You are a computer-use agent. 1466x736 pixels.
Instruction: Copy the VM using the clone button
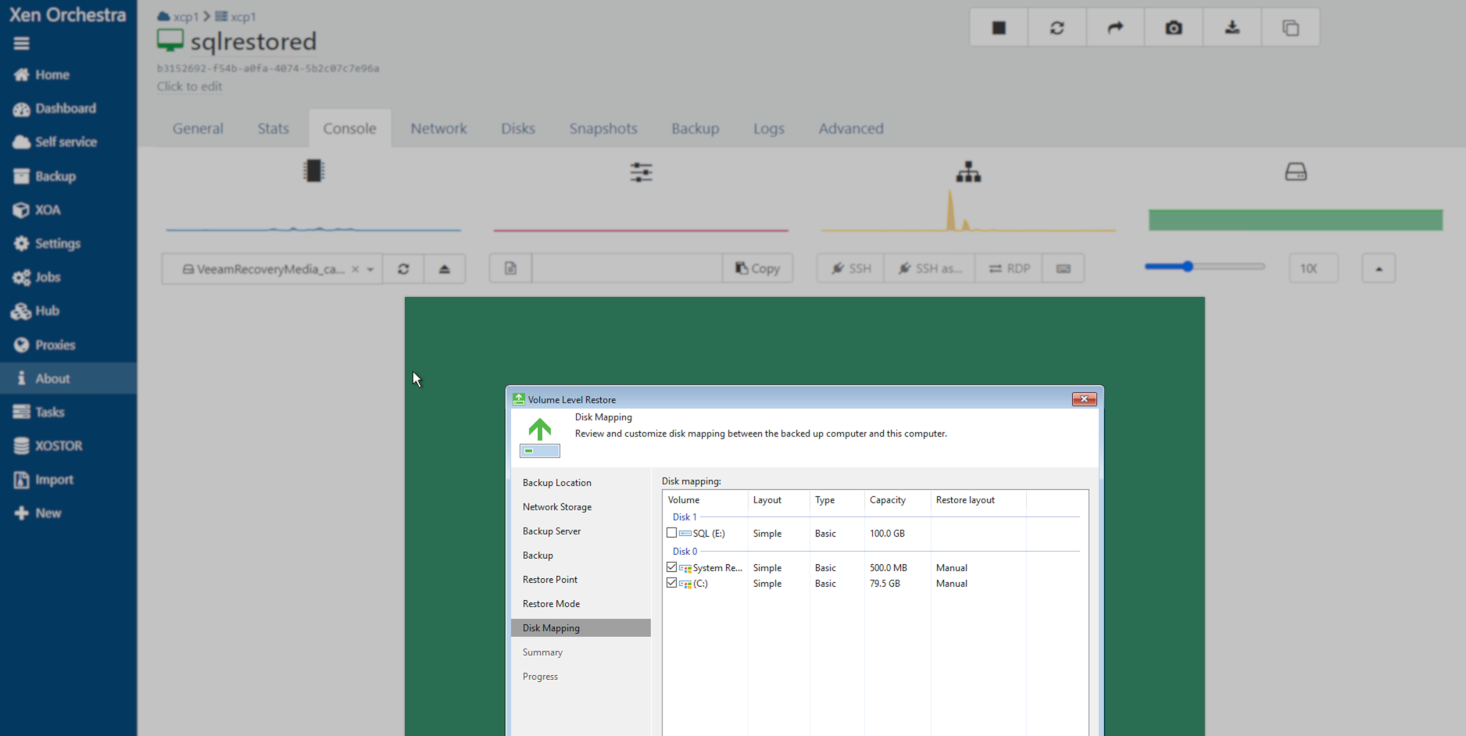(1291, 28)
